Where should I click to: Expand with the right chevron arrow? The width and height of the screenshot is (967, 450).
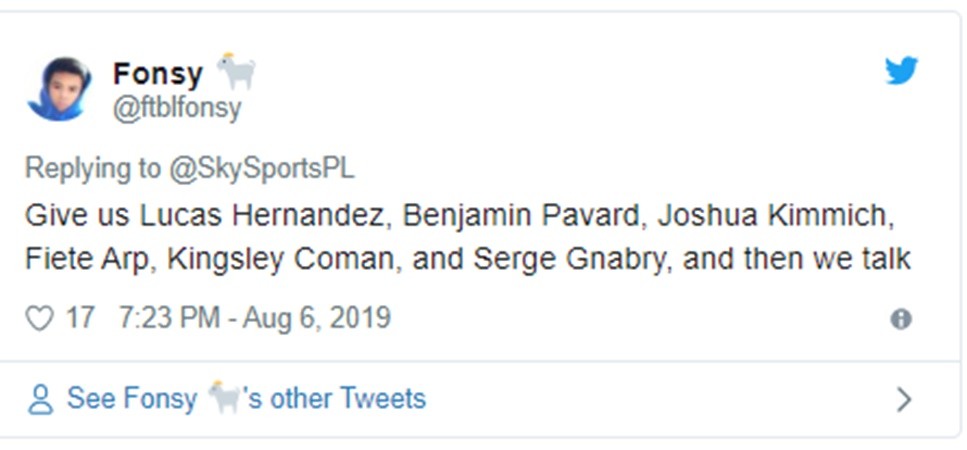pyautogui.click(x=904, y=400)
